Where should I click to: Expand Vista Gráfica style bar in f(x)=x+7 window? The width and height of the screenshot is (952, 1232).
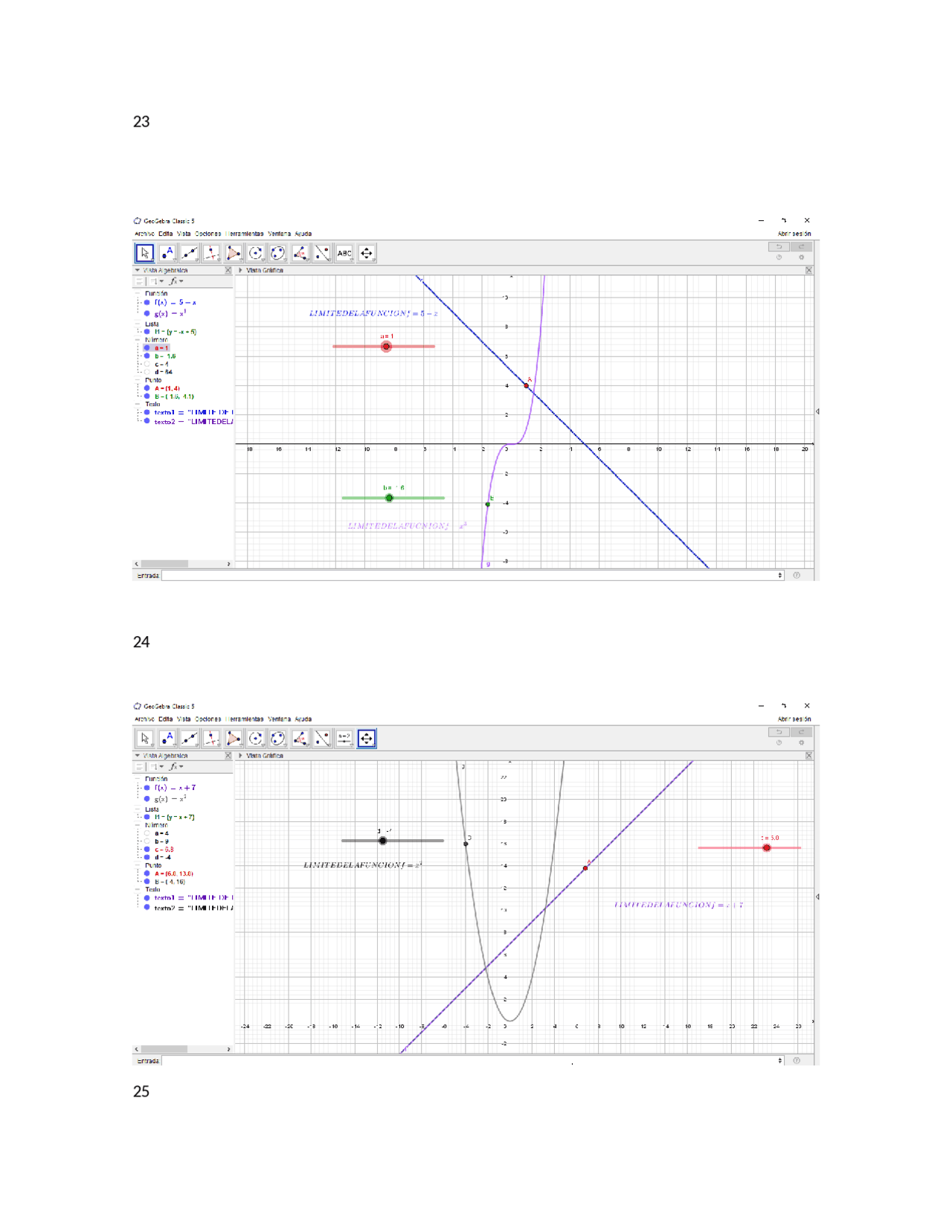click(x=240, y=756)
